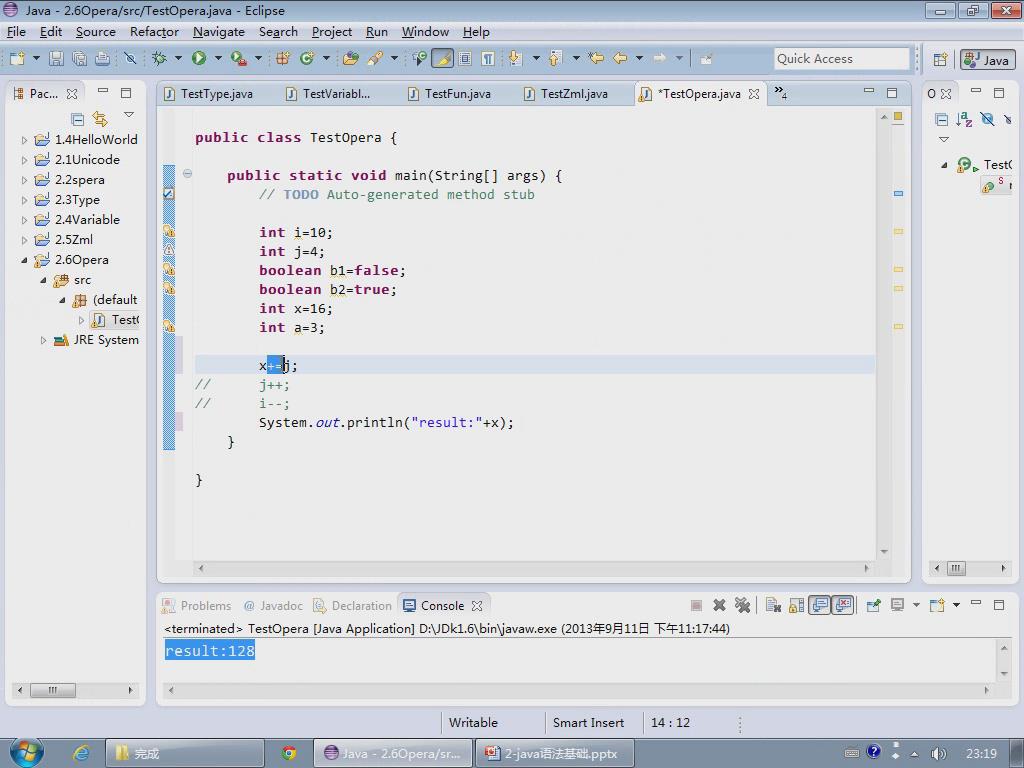Click the Open Type folder icon

click(351, 59)
